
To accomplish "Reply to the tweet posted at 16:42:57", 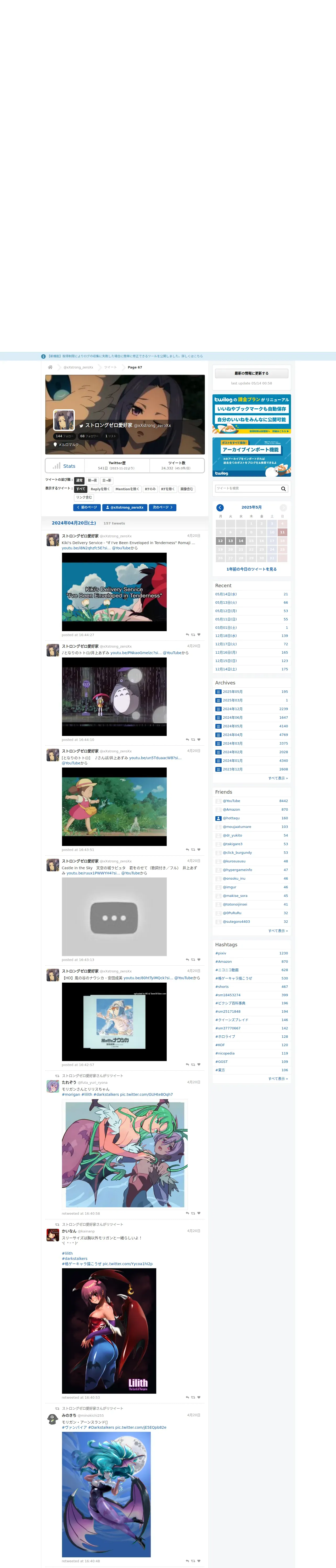I will [187, 1065].
